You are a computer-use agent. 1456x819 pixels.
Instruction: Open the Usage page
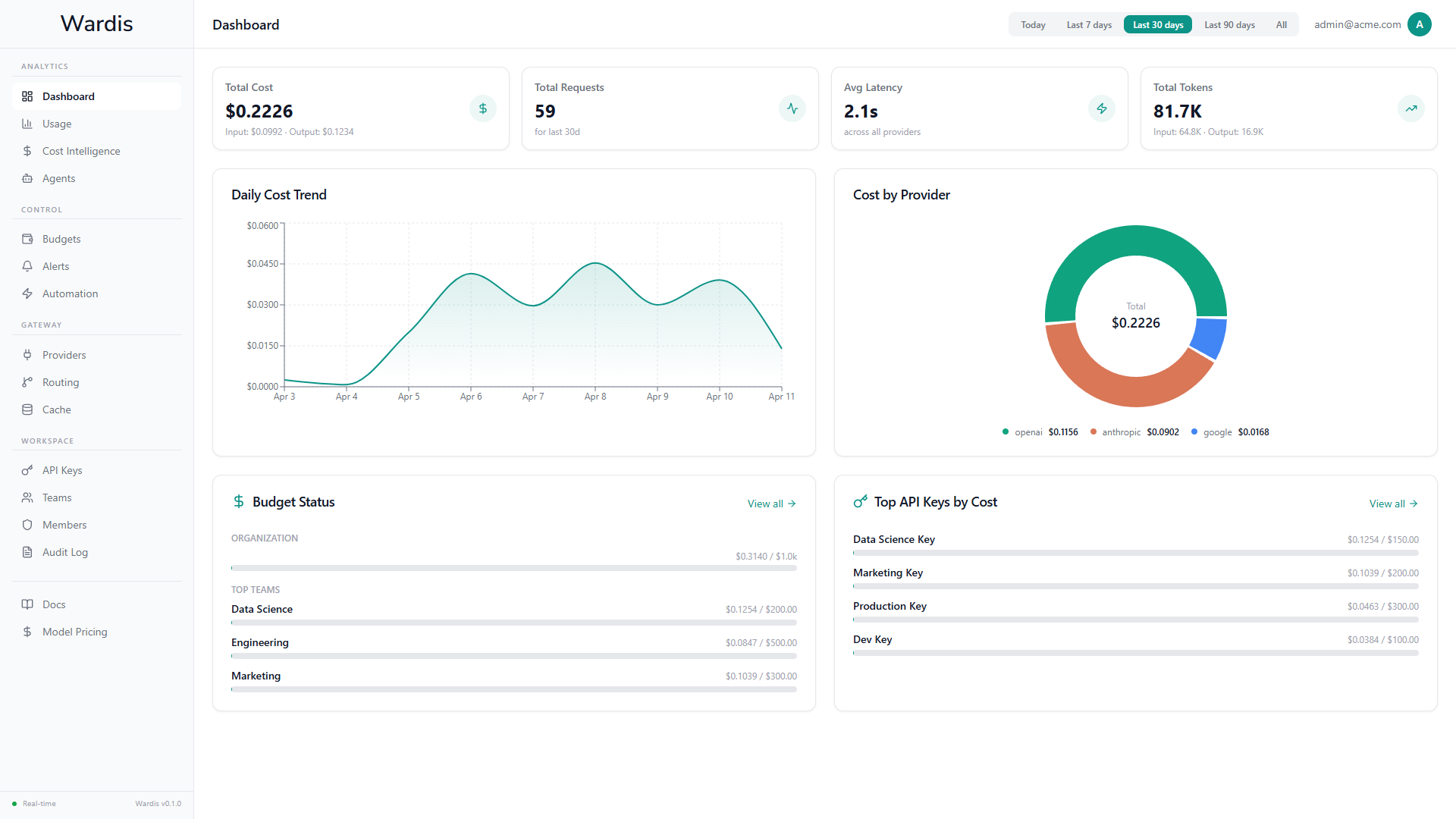pos(96,124)
